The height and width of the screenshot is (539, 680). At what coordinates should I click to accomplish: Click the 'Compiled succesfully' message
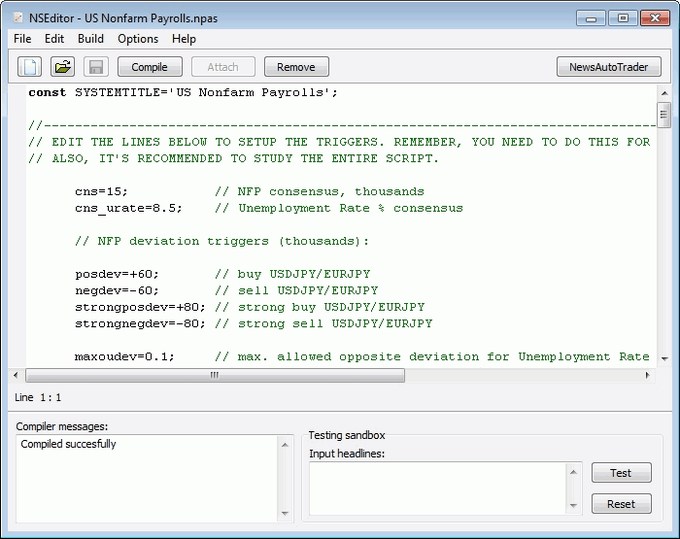(x=69, y=444)
